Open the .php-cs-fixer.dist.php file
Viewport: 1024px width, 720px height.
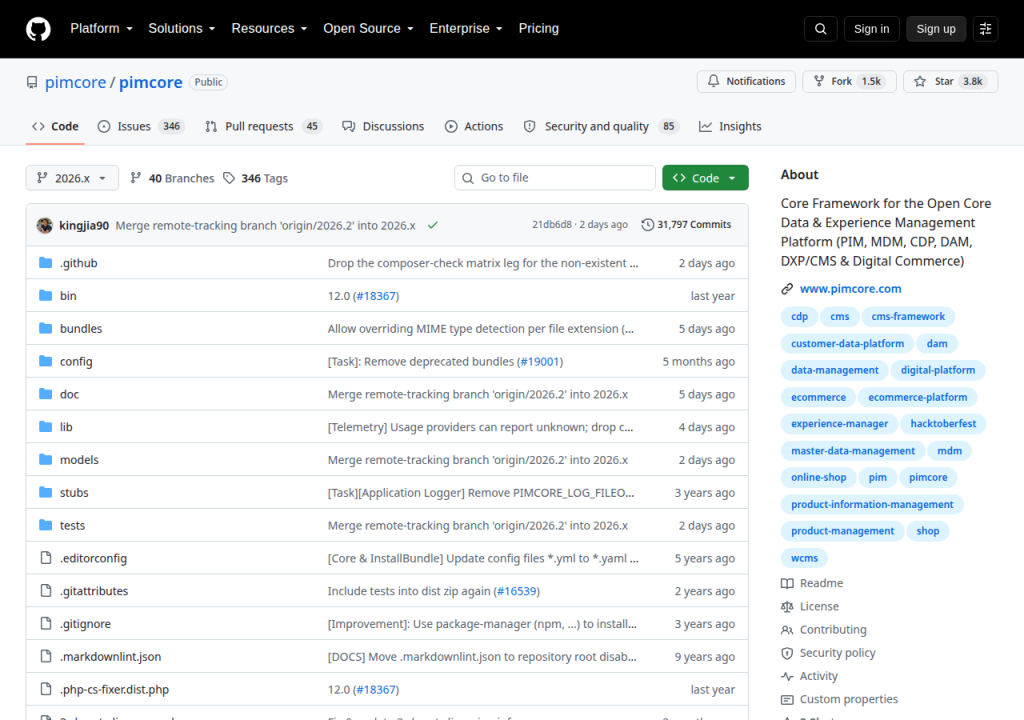click(114, 689)
